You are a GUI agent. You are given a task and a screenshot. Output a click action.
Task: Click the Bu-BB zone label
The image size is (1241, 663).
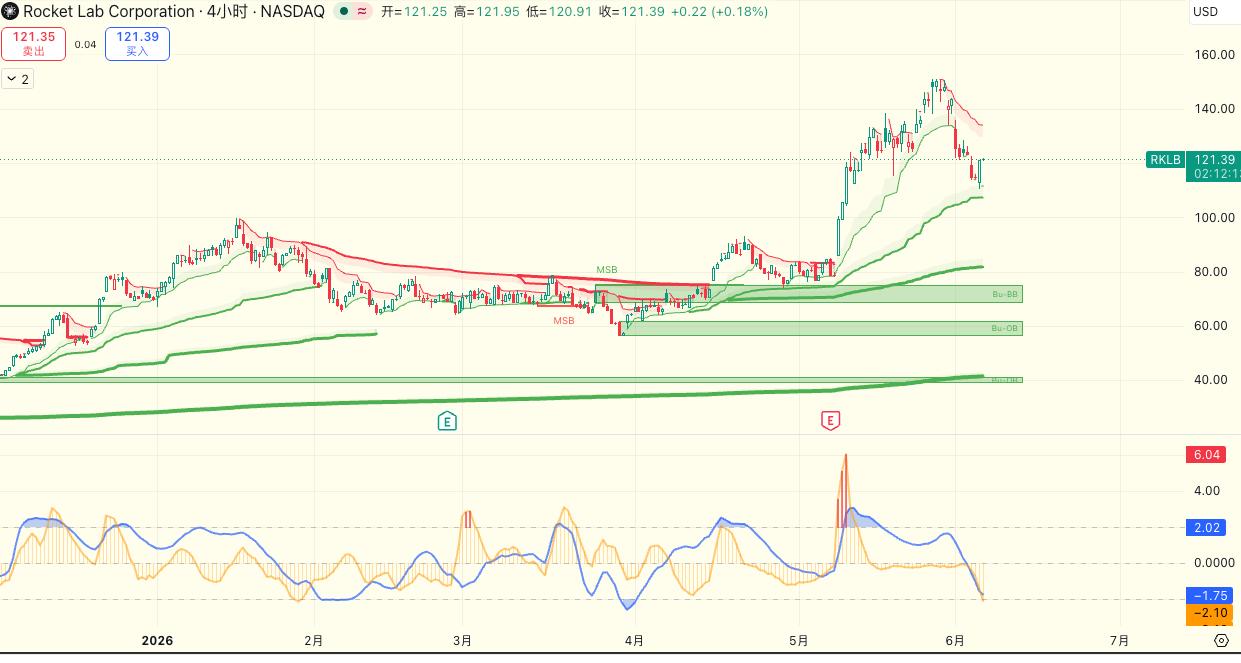tap(1005, 295)
